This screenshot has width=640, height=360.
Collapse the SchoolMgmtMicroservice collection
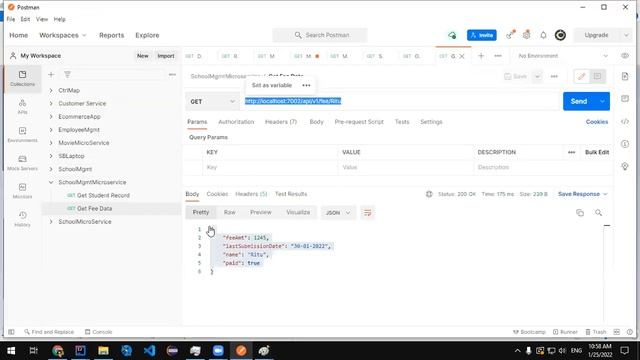[x=51, y=182]
